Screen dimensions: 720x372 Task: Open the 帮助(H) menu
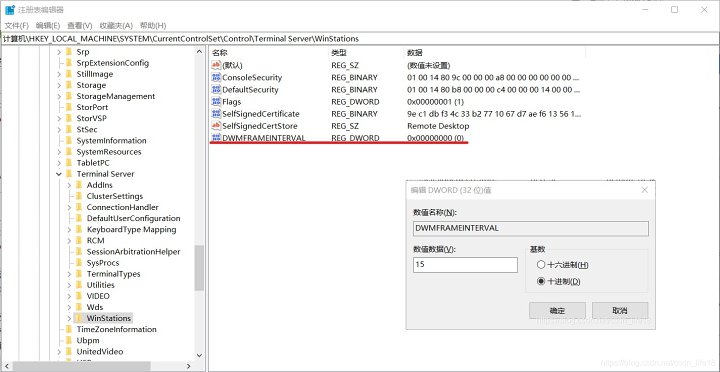click(153, 25)
